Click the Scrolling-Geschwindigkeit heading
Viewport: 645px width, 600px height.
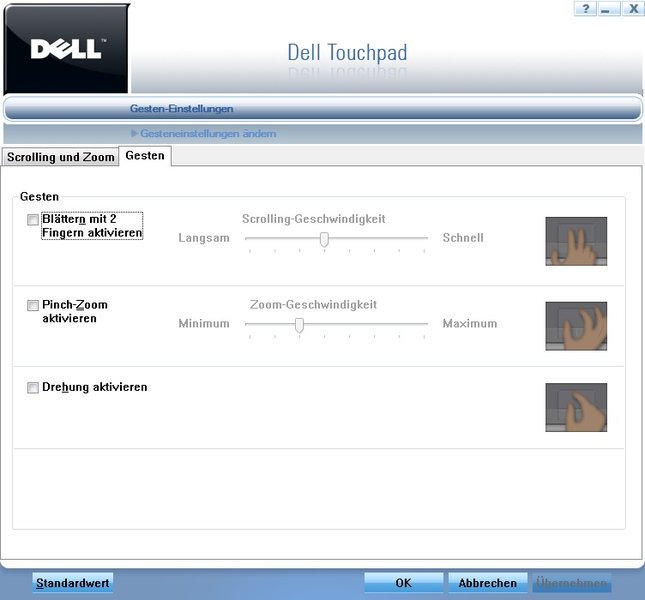pos(313,219)
